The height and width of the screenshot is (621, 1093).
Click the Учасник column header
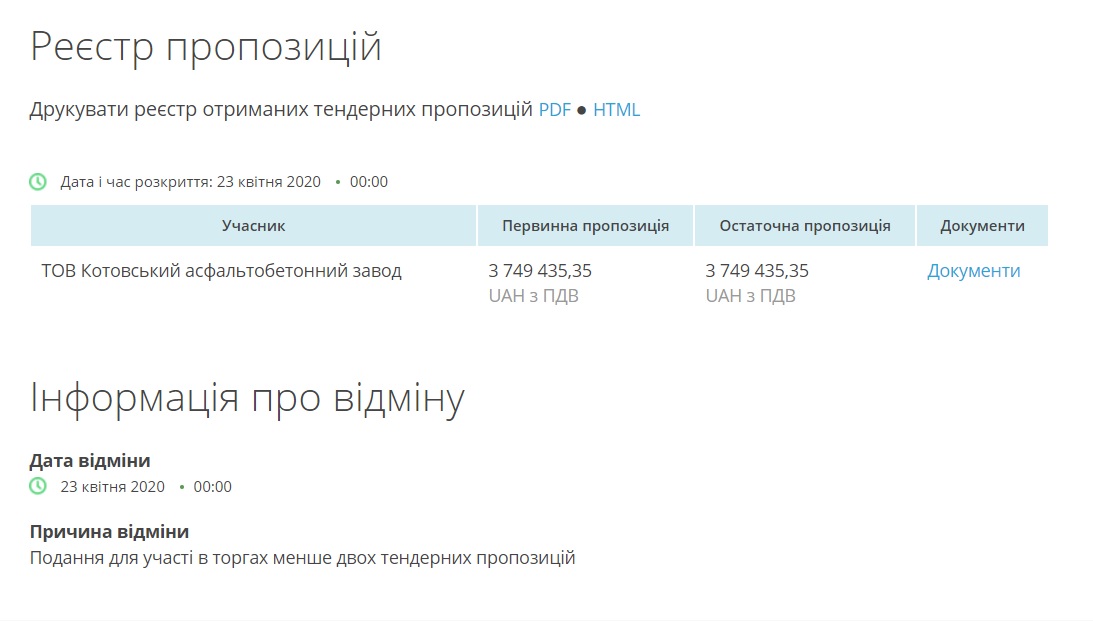253,226
